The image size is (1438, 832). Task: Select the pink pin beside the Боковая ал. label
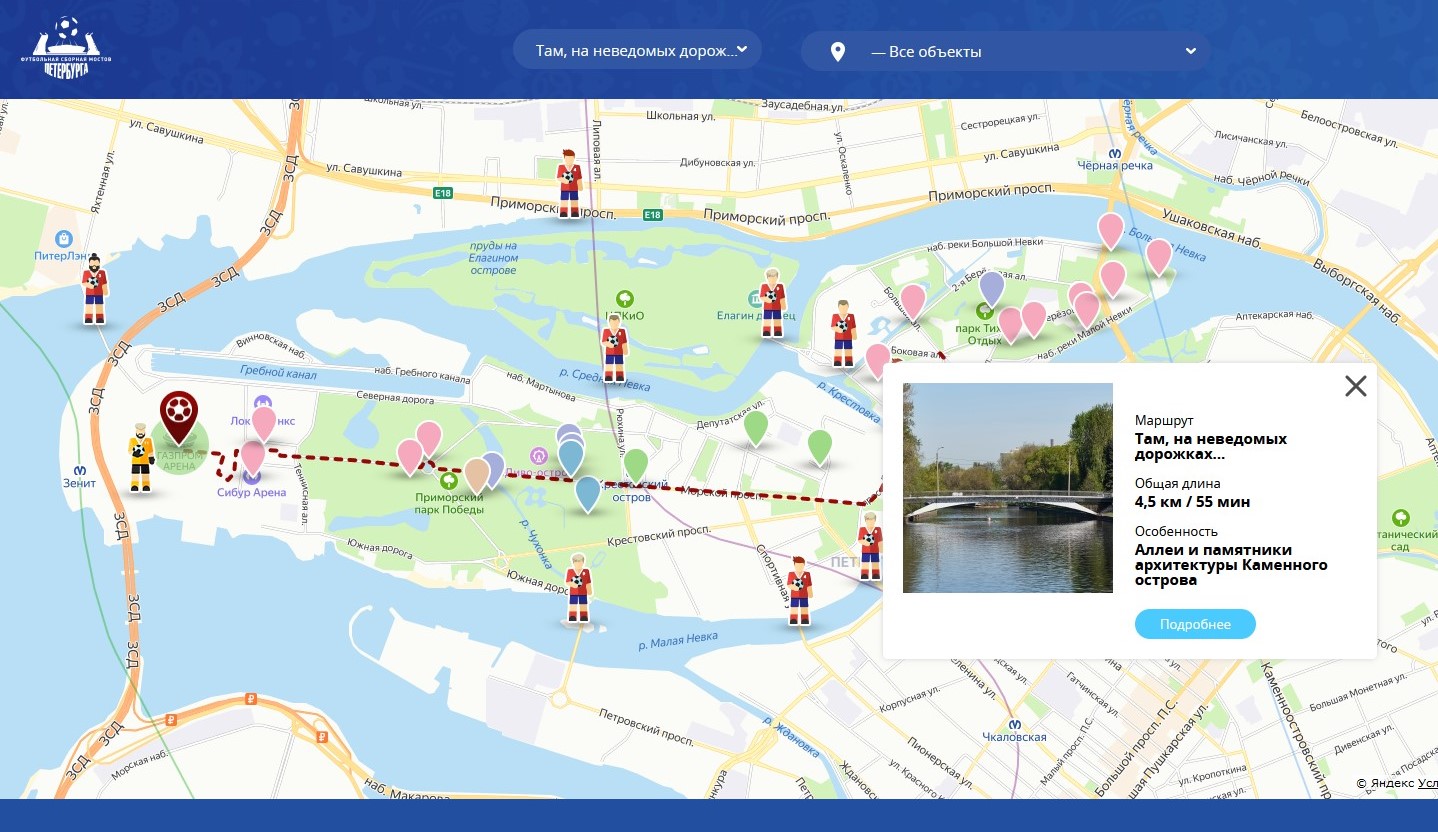tap(877, 361)
